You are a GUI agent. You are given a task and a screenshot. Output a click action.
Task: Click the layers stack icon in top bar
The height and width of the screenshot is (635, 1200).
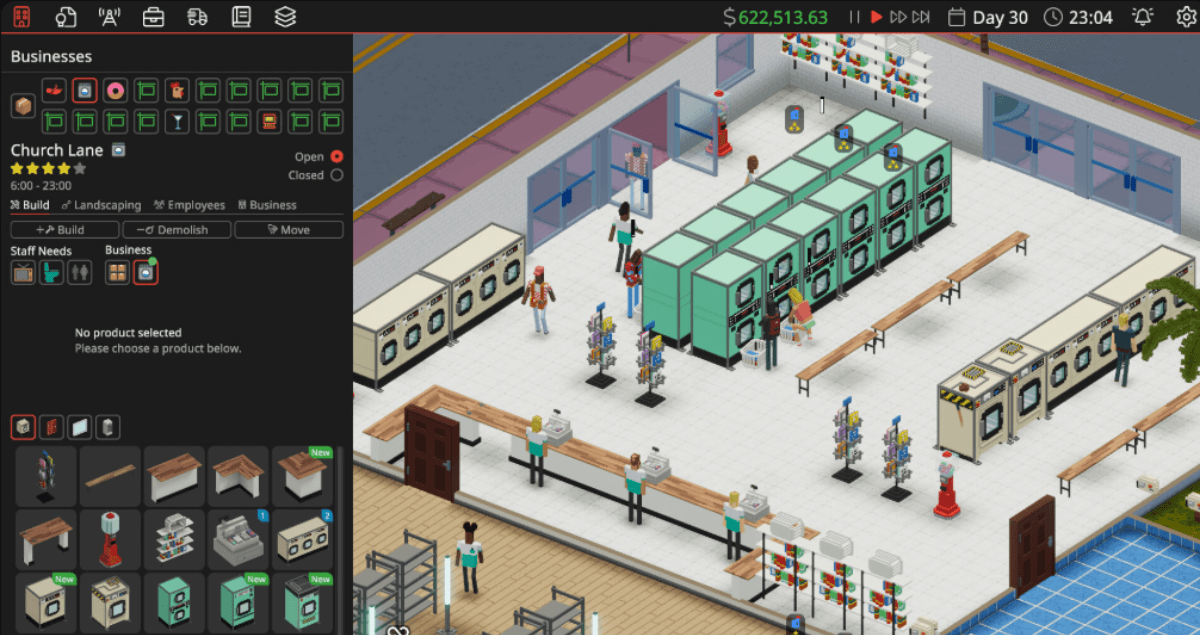[x=285, y=17]
